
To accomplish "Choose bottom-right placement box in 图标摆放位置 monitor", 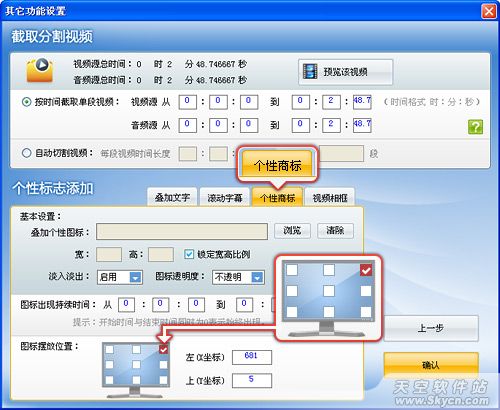I will (163, 380).
